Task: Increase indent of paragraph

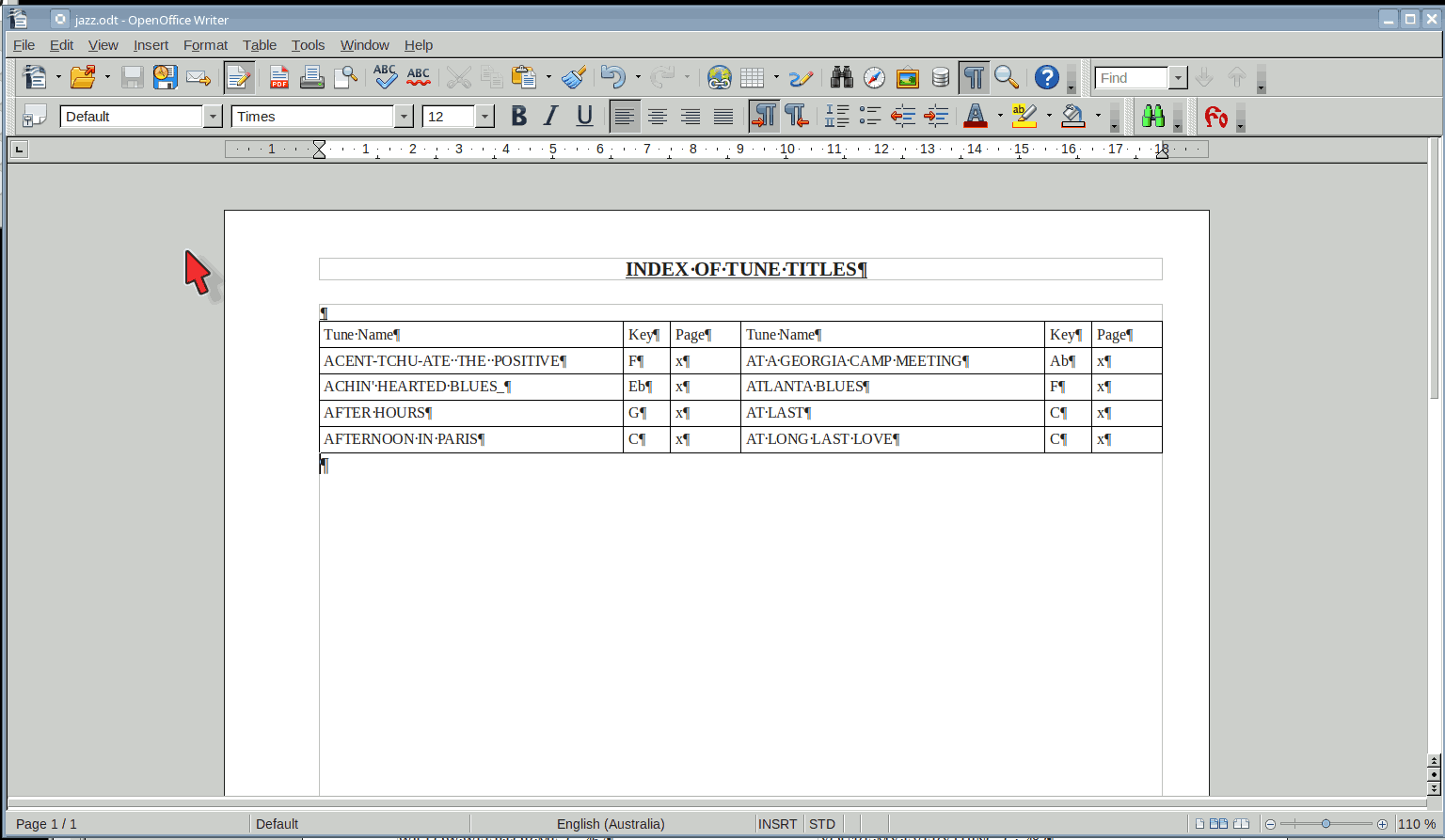Action: [x=936, y=116]
